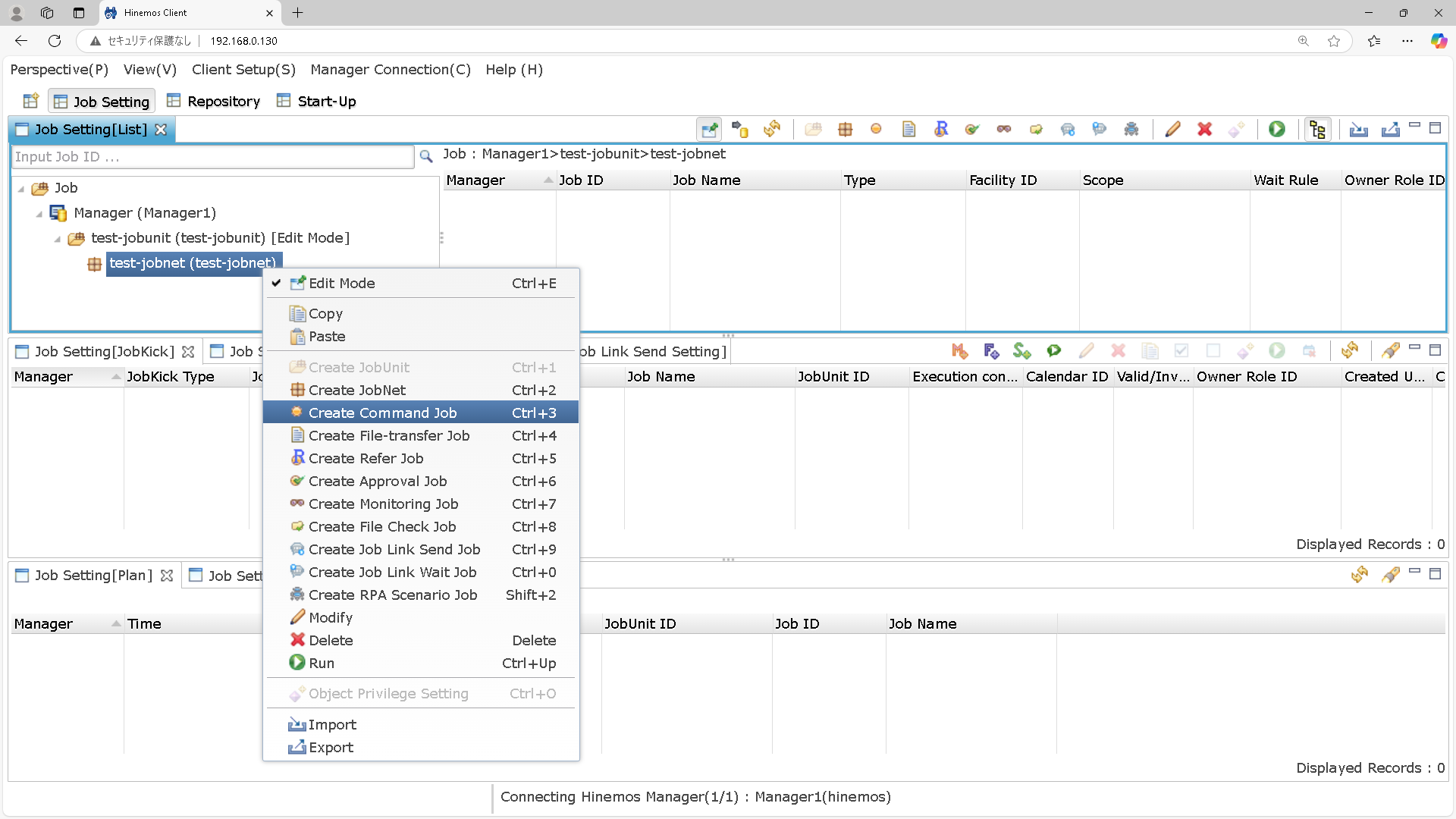The width and height of the screenshot is (1456, 819).
Task: Click the Create Refer Job toolbar icon
Action: point(941,129)
